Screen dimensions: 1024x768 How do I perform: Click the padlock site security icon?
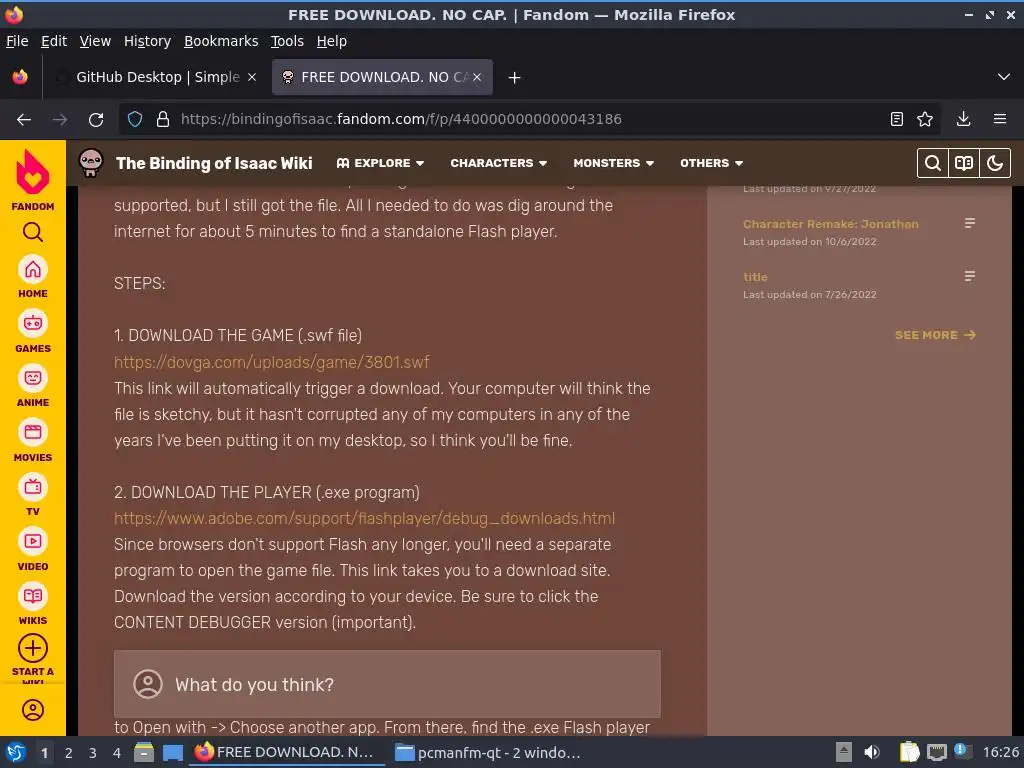tap(163, 120)
